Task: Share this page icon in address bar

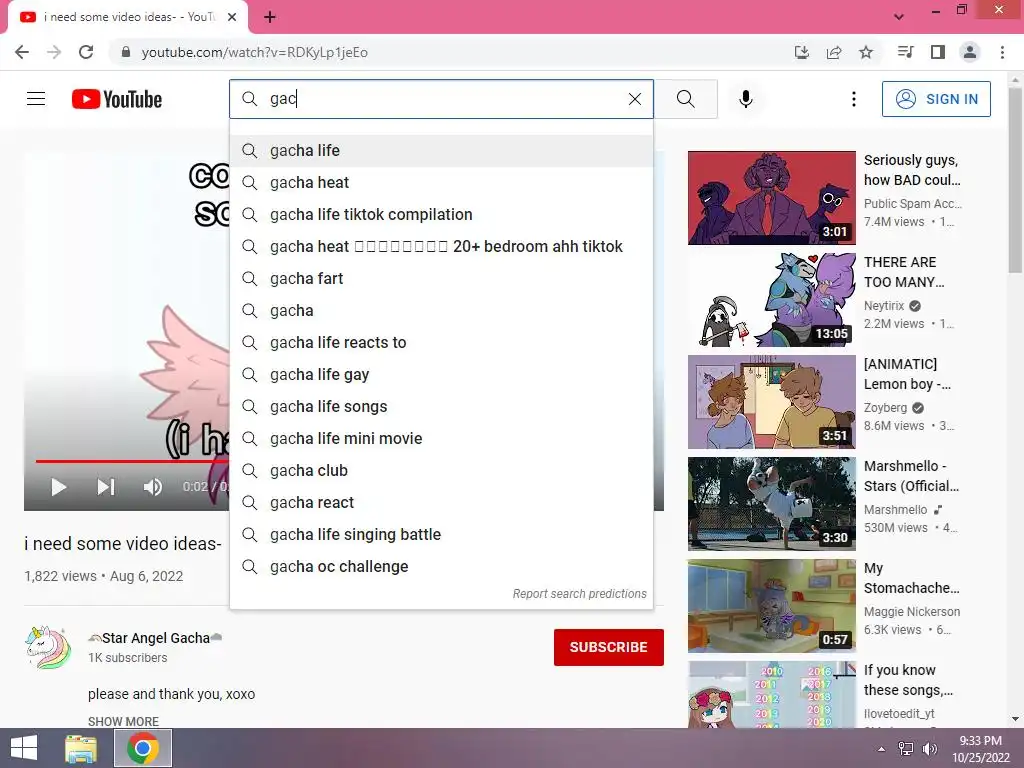Action: click(834, 52)
